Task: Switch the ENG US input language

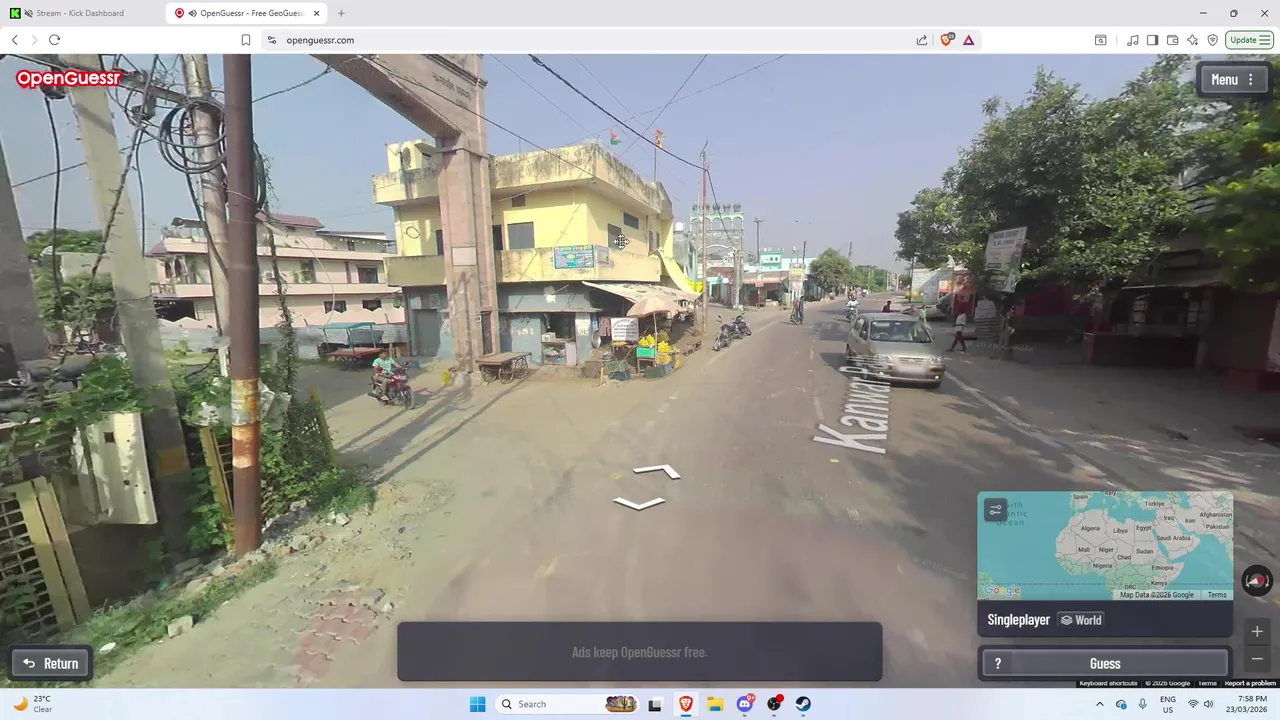Action: tap(1167, 704)
